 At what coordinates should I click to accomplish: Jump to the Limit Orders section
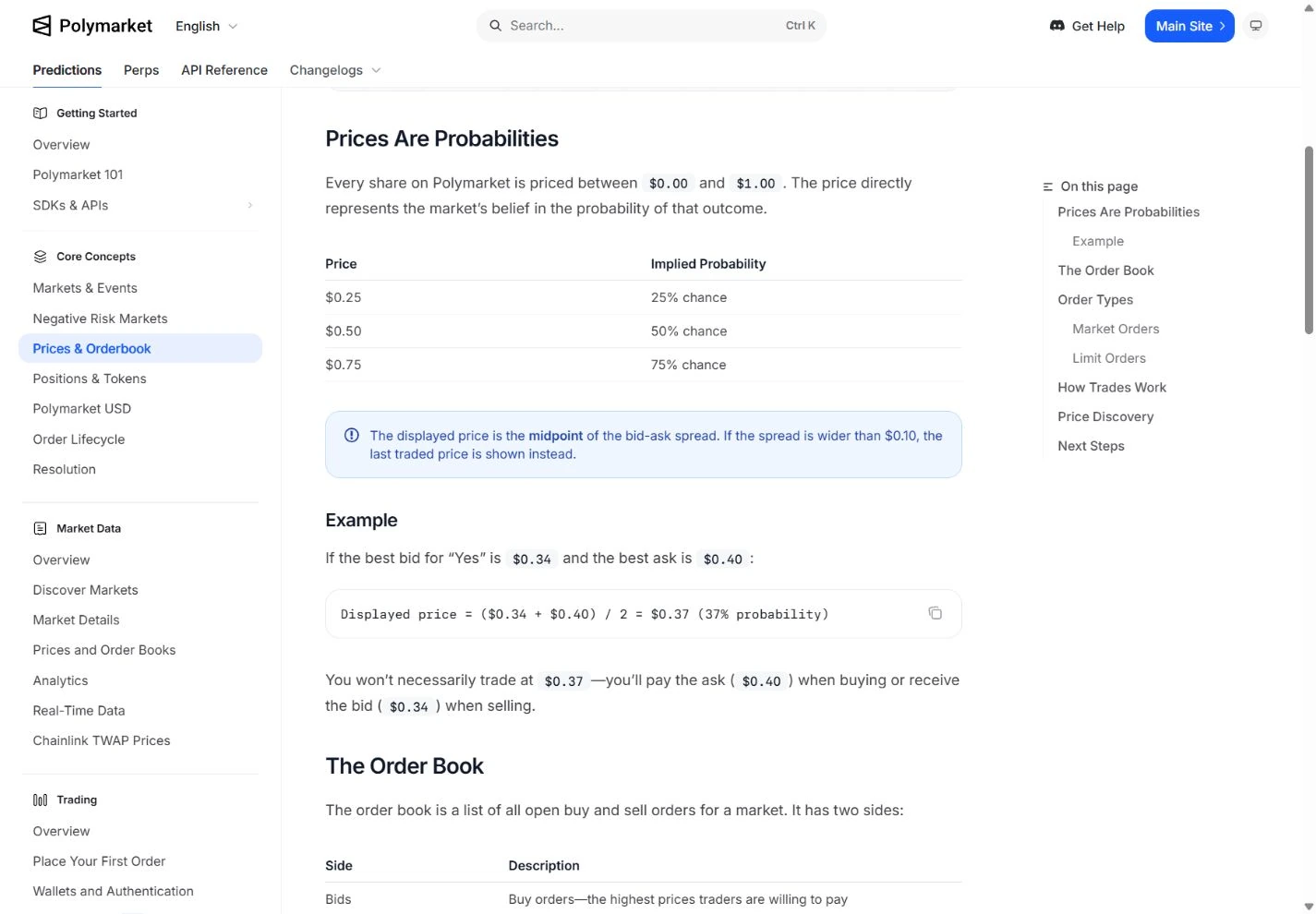pos(1109,358)
